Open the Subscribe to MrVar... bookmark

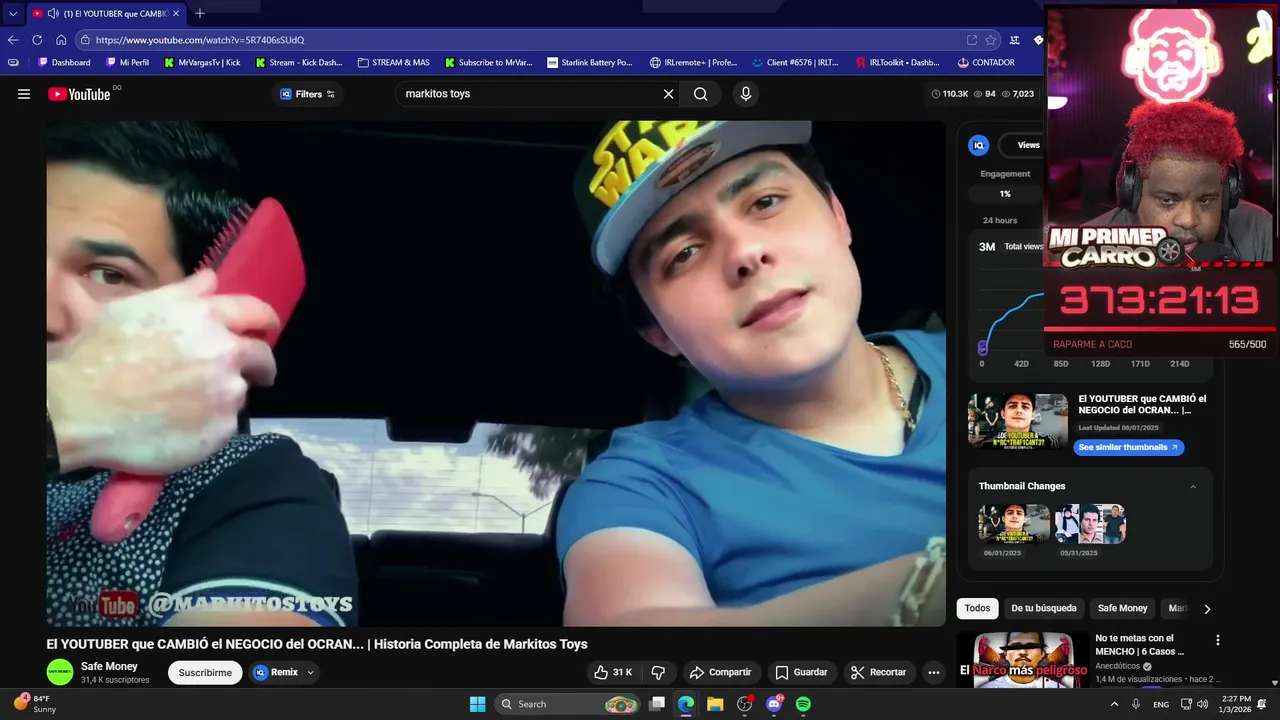point(489,62)
